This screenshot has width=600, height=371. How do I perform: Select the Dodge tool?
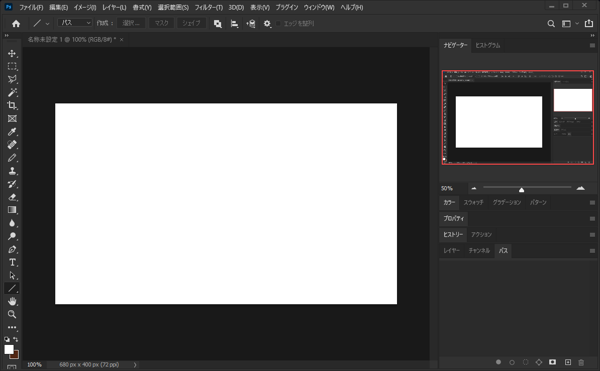[12, 236]
